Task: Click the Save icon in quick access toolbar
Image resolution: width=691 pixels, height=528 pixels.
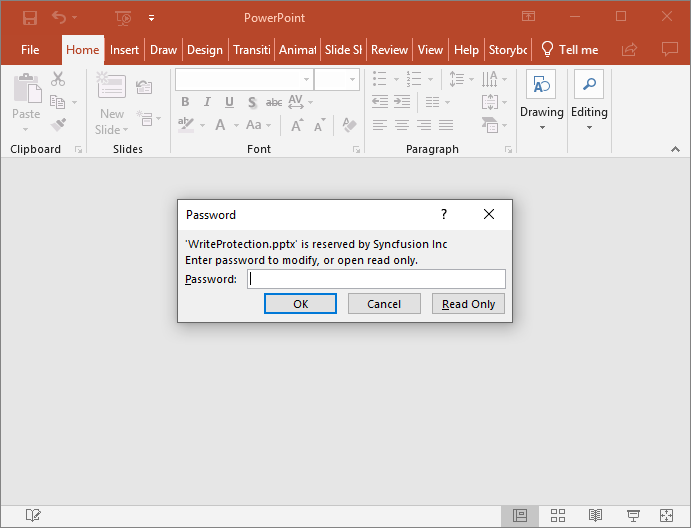Action: coord(30,17)
